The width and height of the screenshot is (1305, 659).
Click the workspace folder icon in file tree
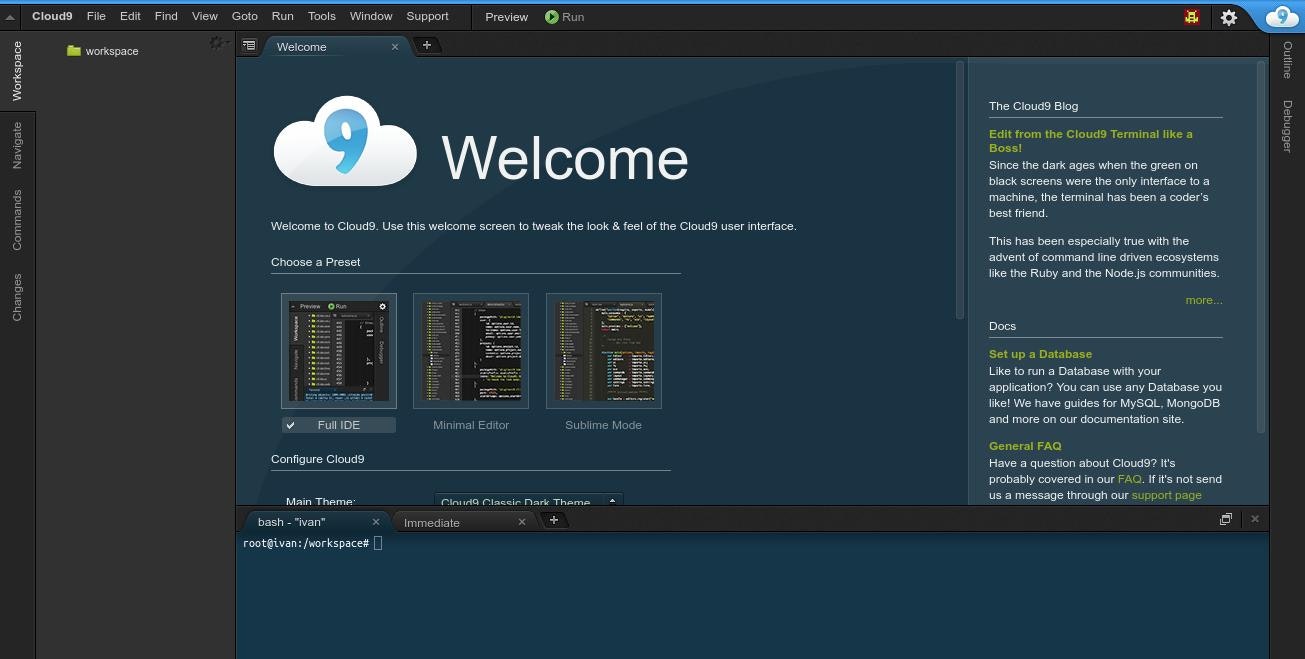pyautogui.click(x=74, y=51)
